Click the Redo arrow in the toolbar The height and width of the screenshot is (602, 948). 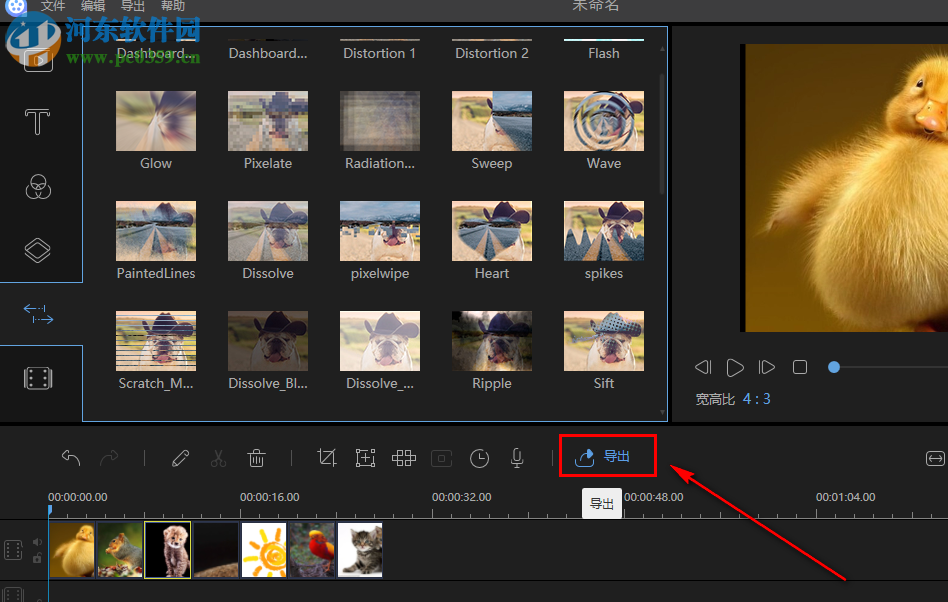(109, 458)
